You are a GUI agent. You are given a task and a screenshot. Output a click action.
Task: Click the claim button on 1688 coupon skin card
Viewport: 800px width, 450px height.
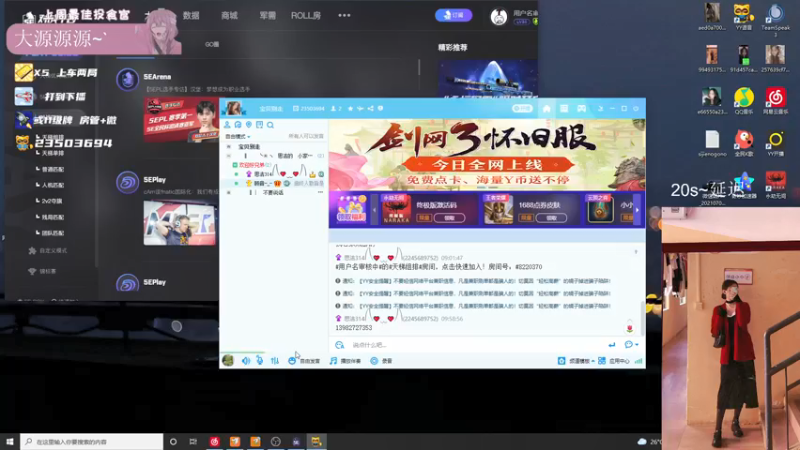click(552, 218)
